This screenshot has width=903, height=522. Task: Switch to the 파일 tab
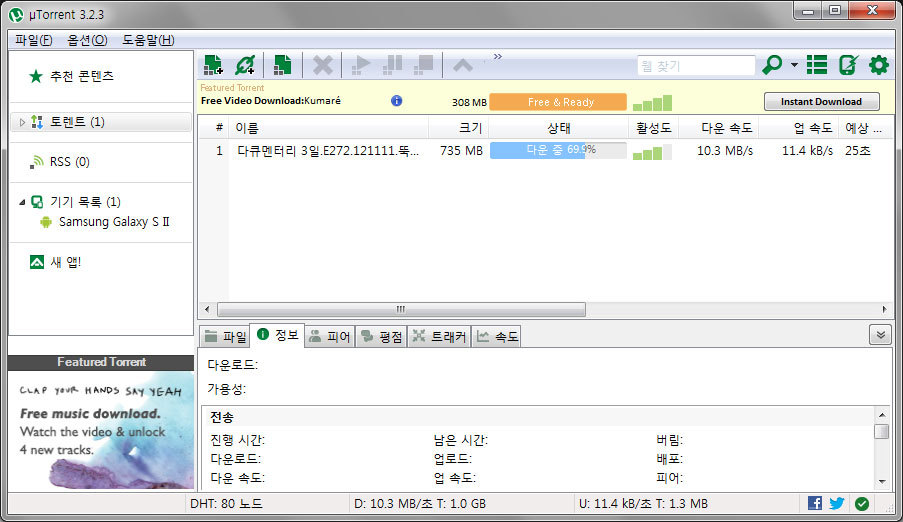(x=226, y=336)
